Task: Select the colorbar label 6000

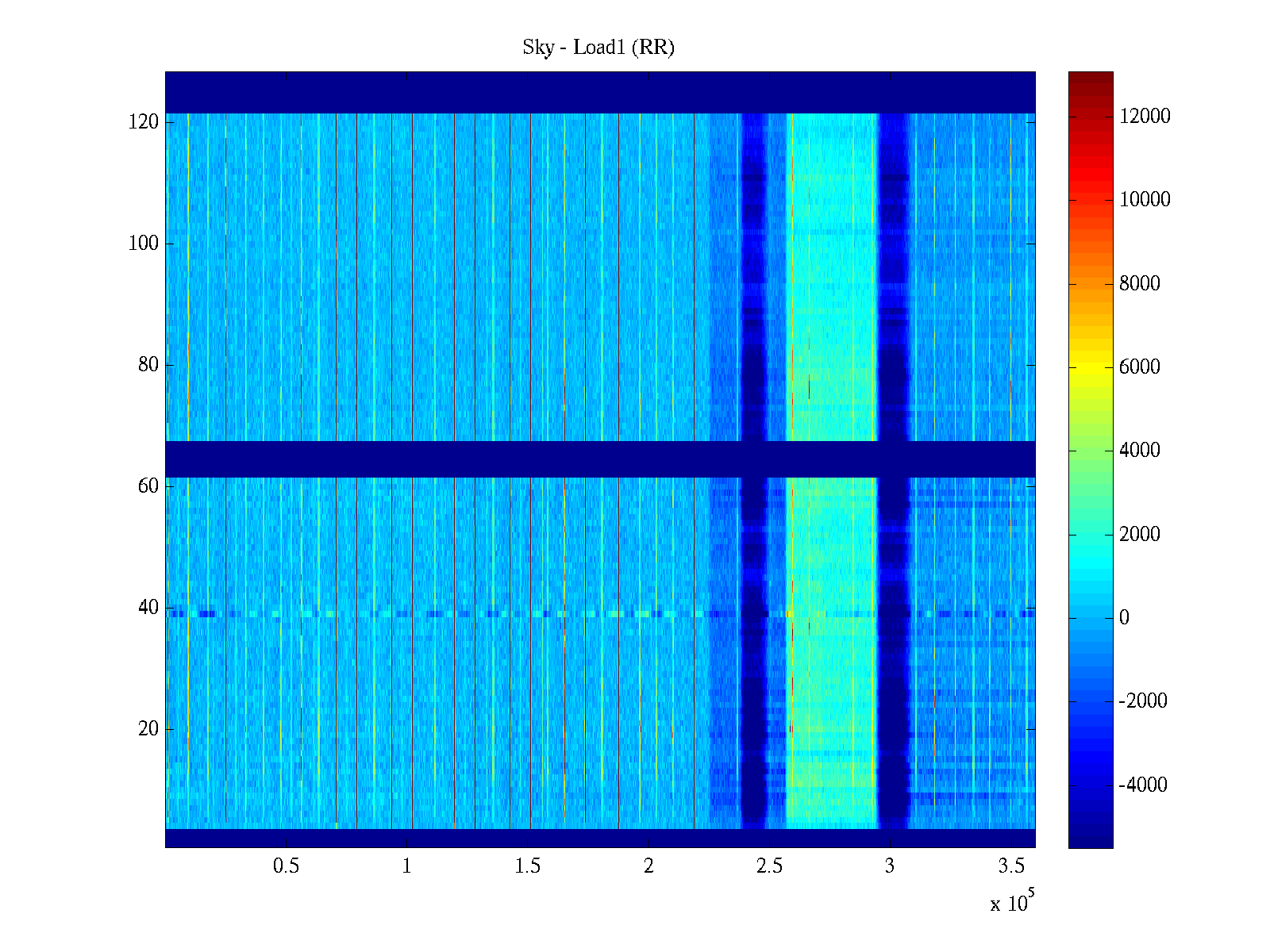Action: click(1140, 367)
